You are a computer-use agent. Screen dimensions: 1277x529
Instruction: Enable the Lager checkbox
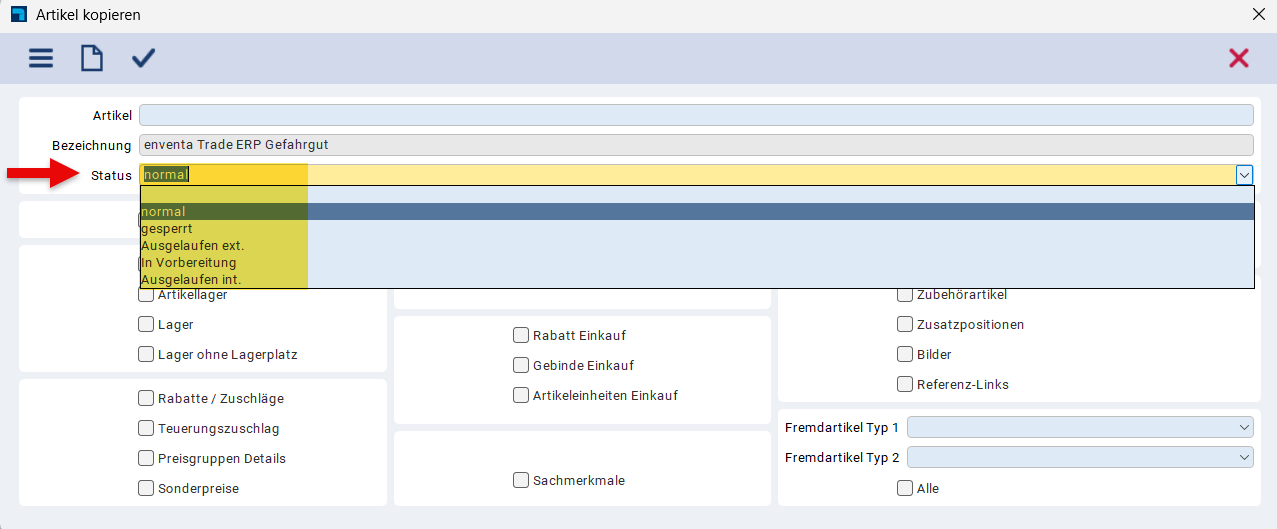[x=146, y=324]
